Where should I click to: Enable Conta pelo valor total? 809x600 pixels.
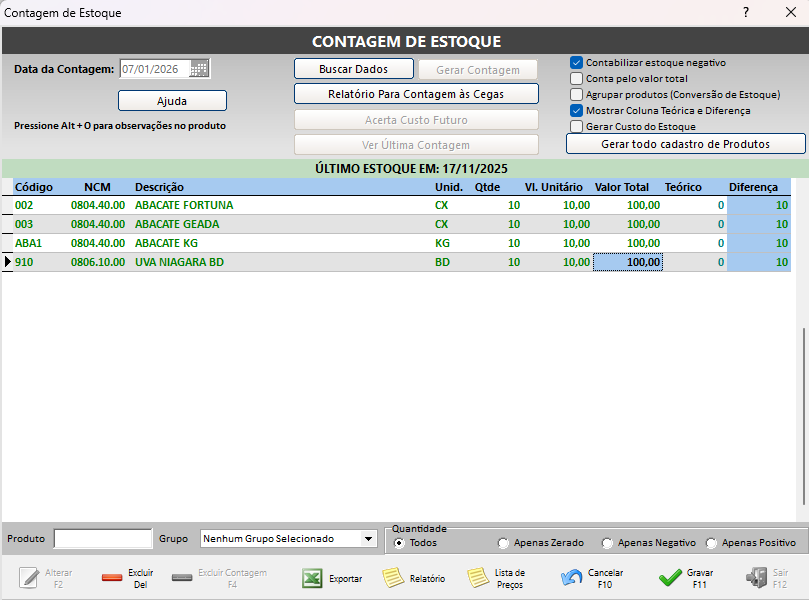[x=576, y=78]
